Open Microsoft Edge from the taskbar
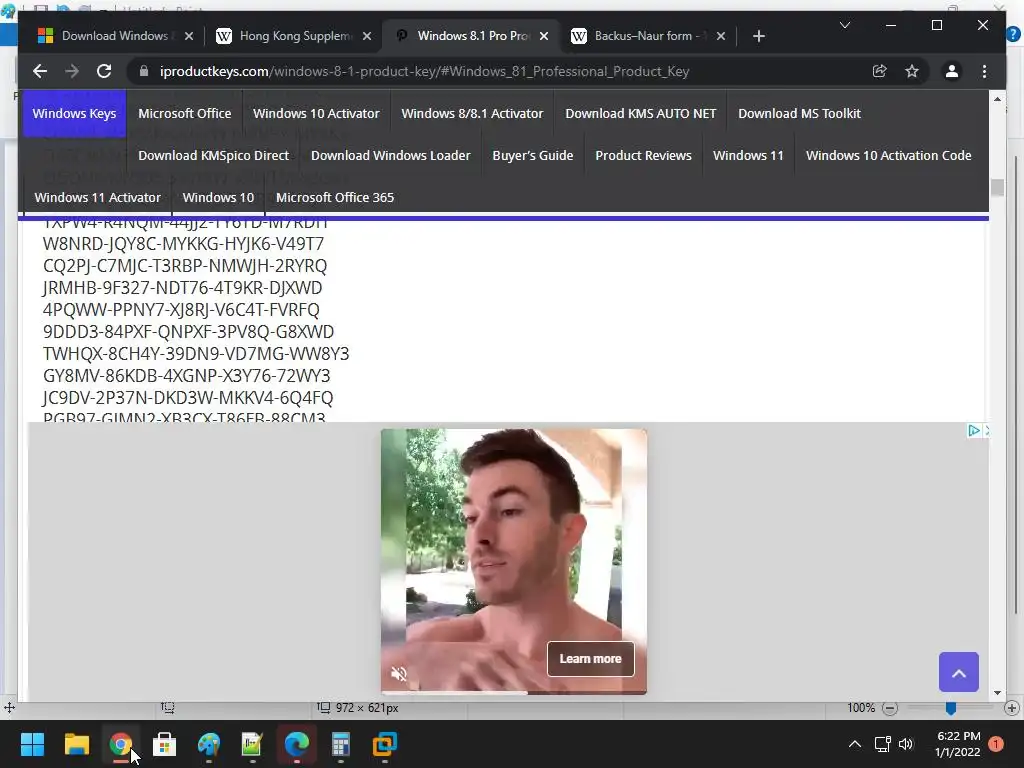The image size is (1024, 768). [x=296, y=744]
